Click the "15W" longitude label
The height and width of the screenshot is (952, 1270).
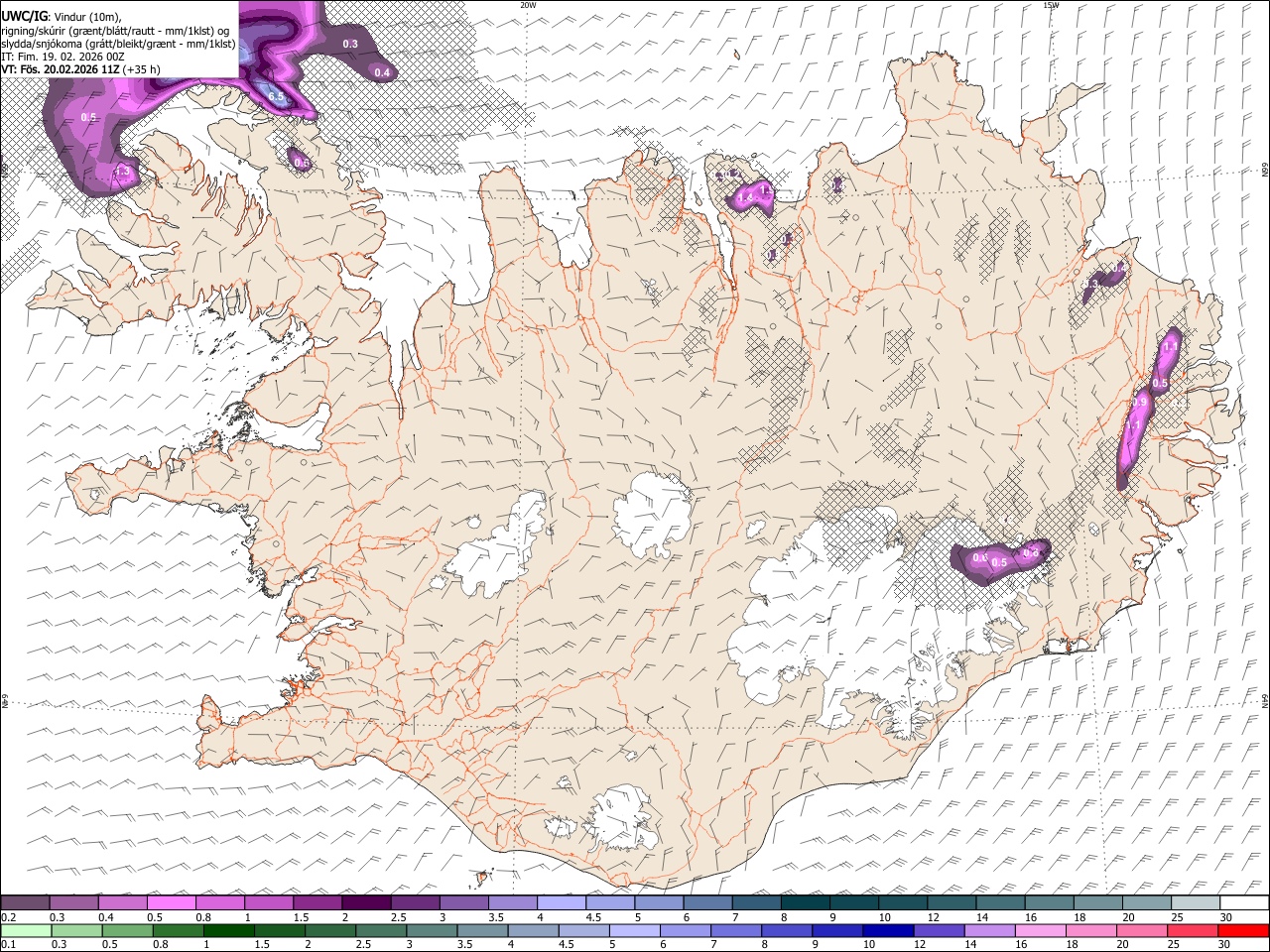pyautogui.click(x=1051, y=5)
